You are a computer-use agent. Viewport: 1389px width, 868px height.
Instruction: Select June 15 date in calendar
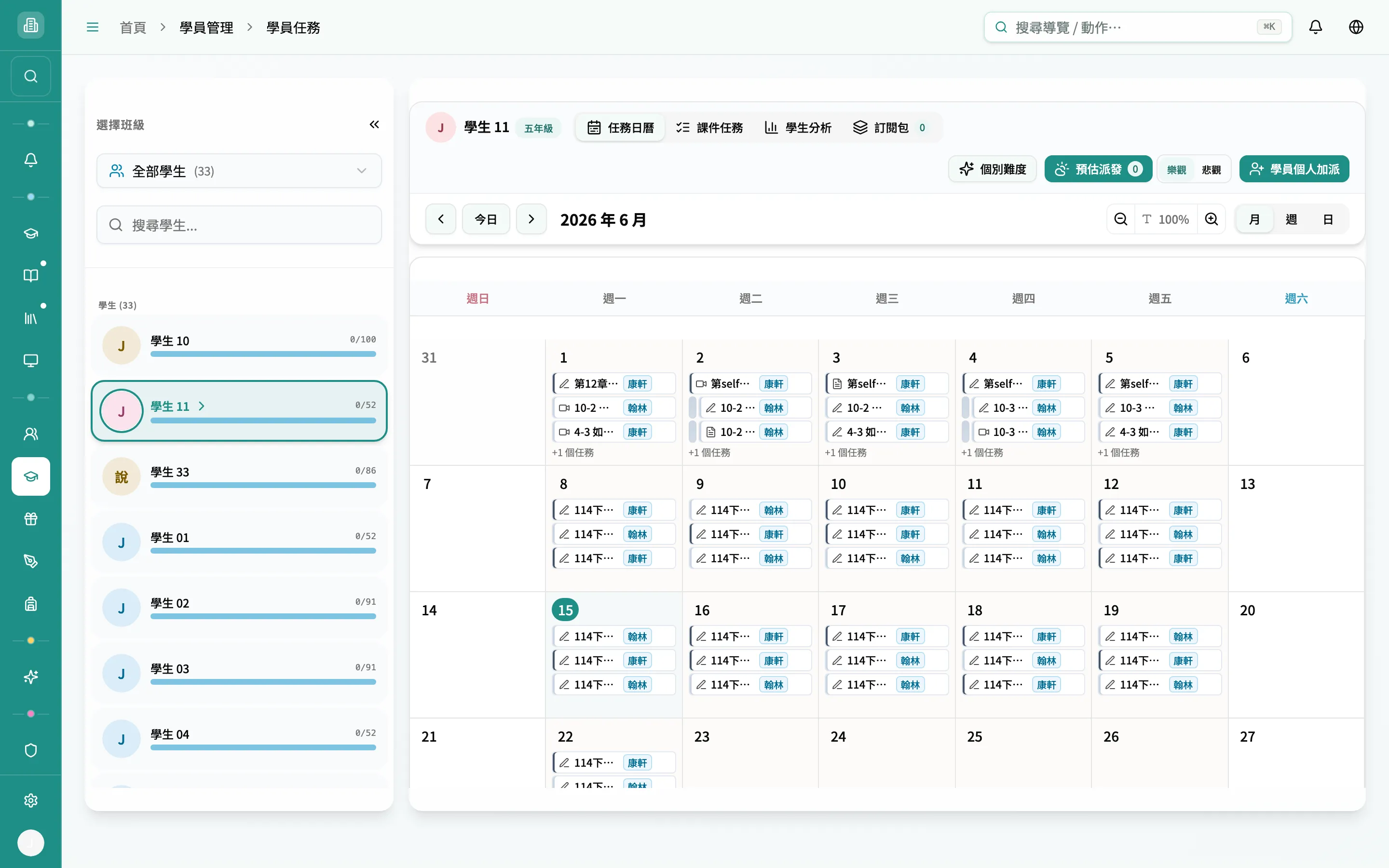565,610
